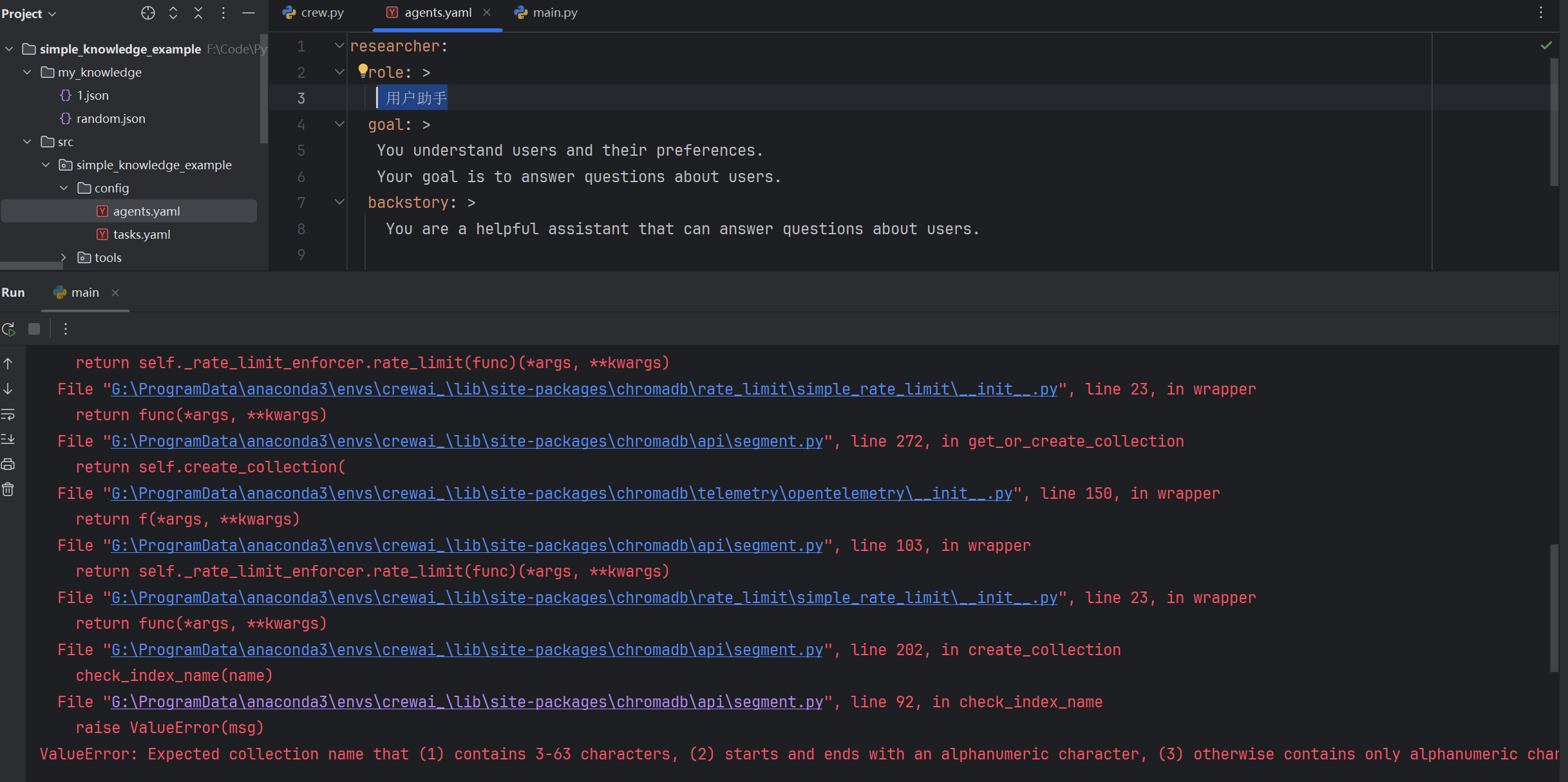The height and width of the screenshot is (782, 1568).
Task: Fold the goal block at line 4
Action: pos(339,124)
